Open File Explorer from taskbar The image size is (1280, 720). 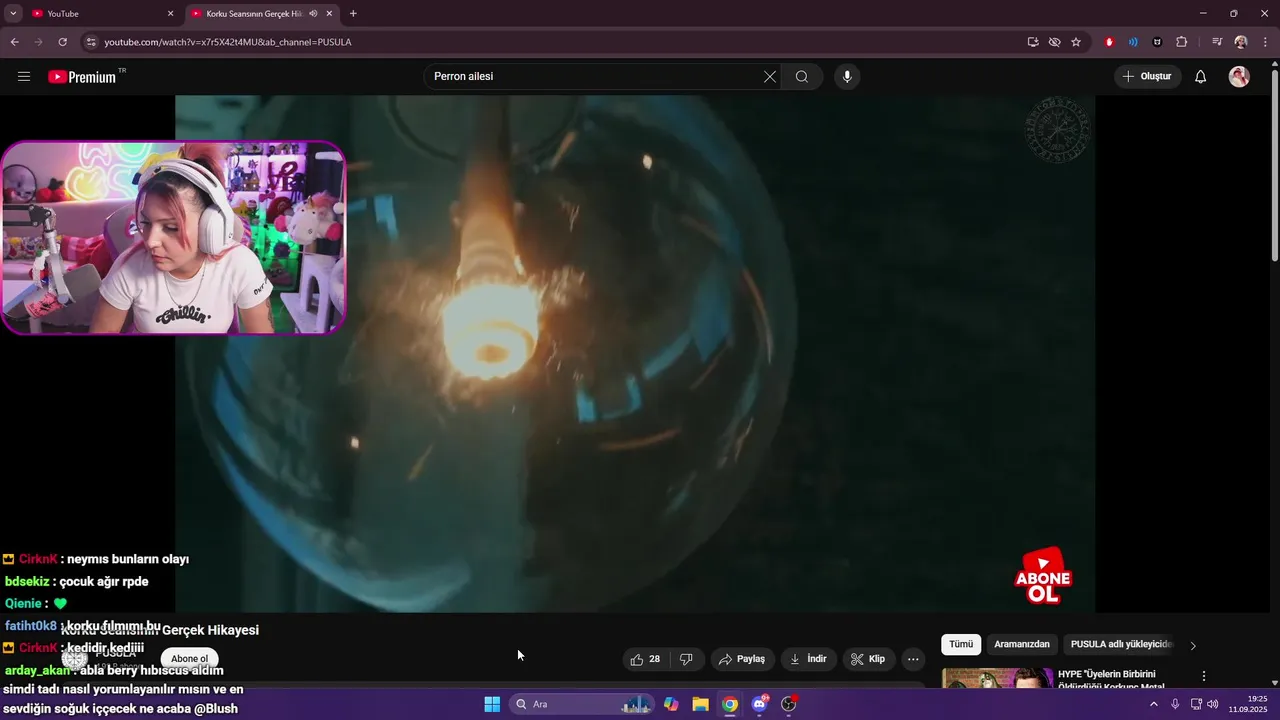(x=701, y=704)
